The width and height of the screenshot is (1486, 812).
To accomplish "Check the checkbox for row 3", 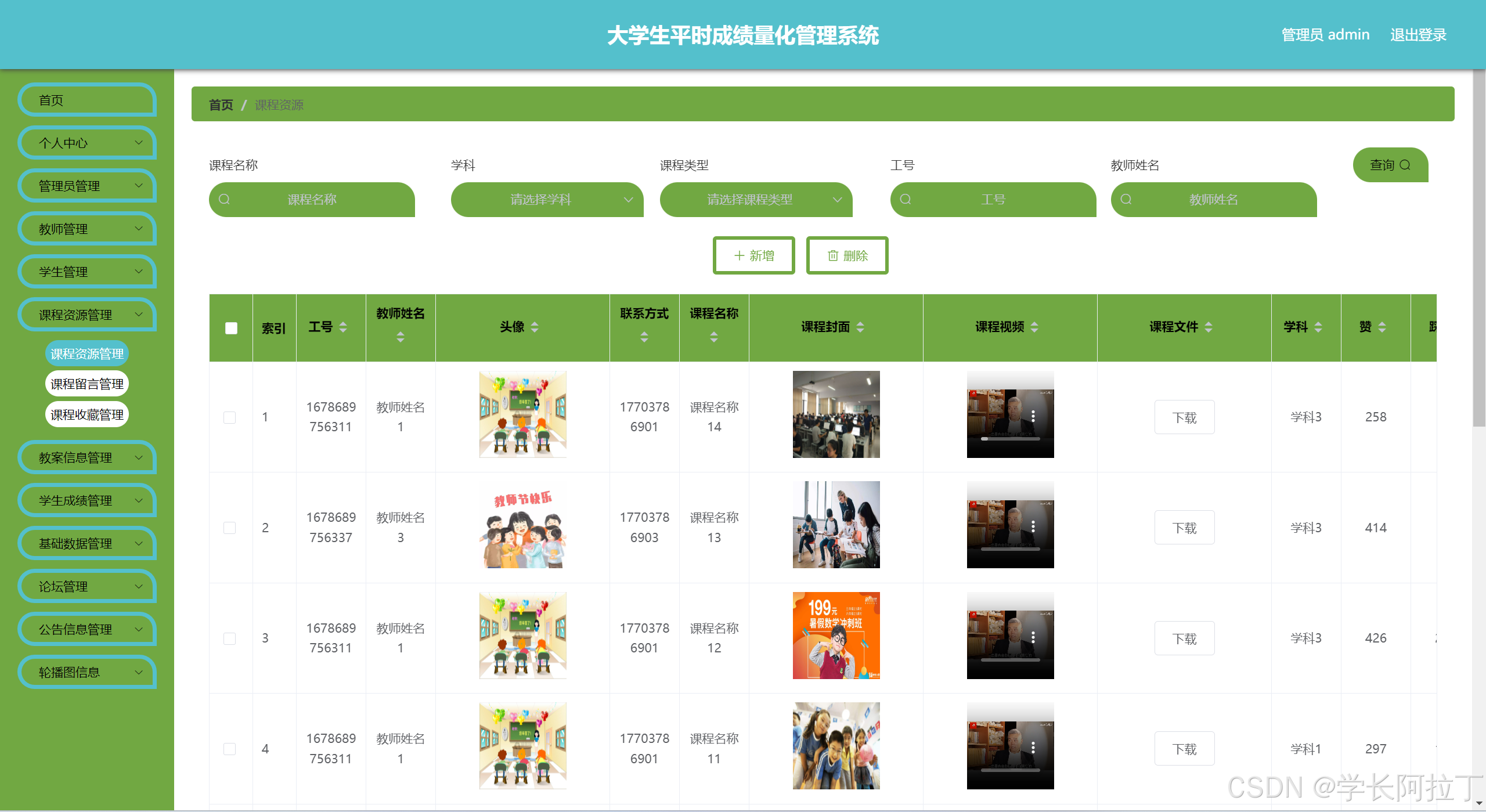I will 230,638.
